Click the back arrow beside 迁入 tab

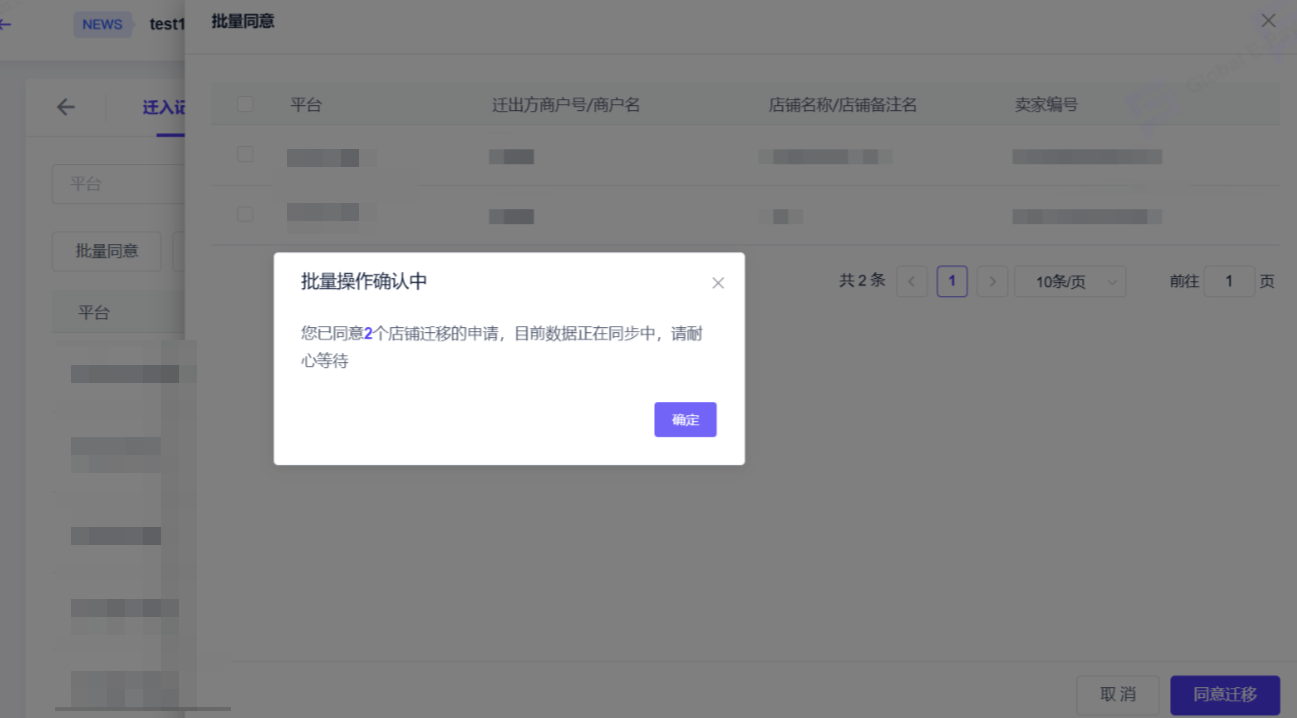[66, 107]
